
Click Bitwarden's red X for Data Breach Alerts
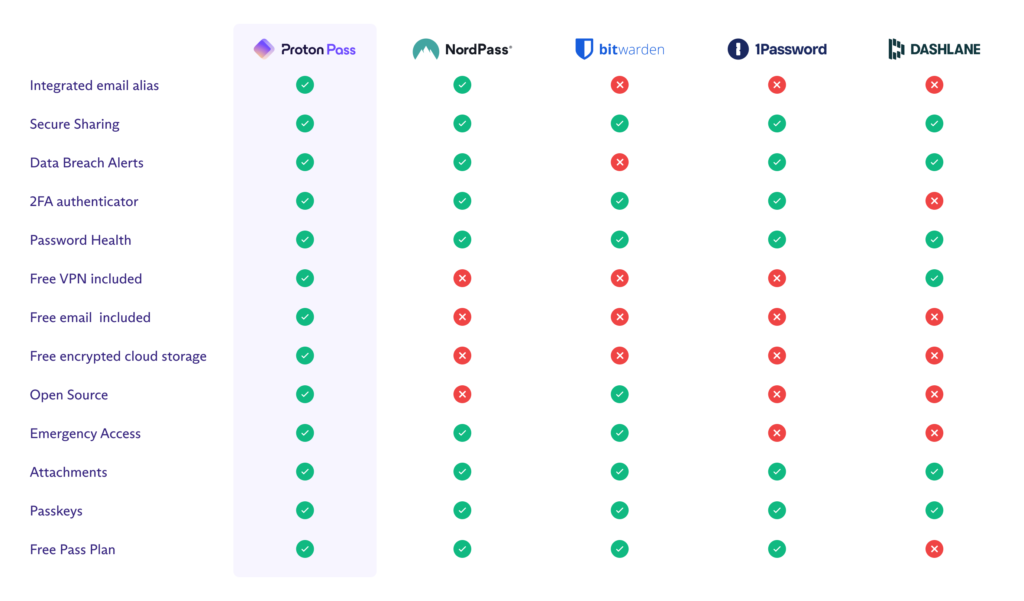click(620, 162)
